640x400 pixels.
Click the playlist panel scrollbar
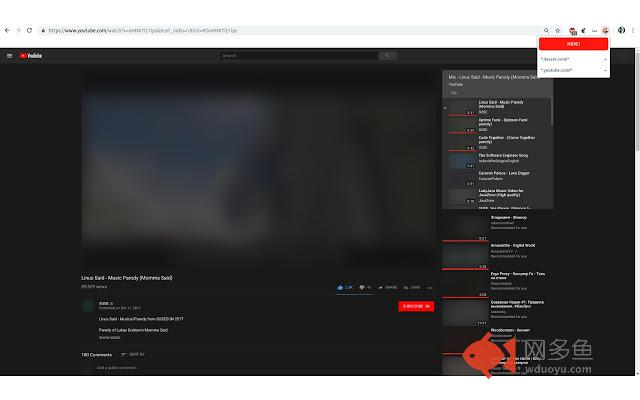tap(552, 111)
